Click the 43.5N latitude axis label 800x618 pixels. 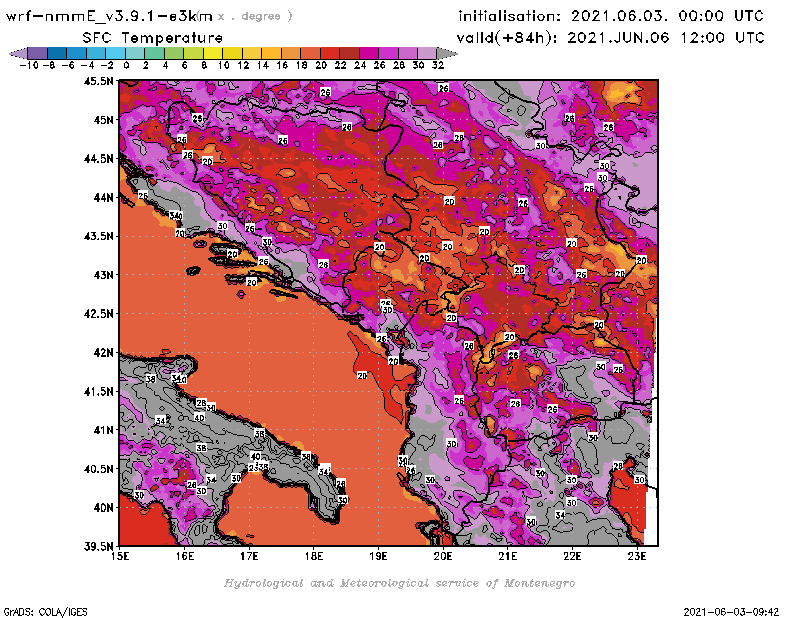pyautogui.click(x=98, y=236)
